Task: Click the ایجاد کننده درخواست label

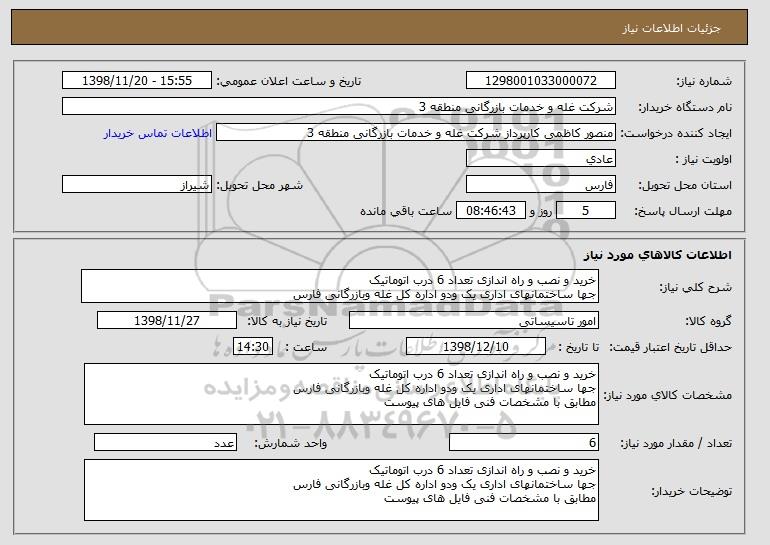Action: pyautogui.click(x=676, y=133)
